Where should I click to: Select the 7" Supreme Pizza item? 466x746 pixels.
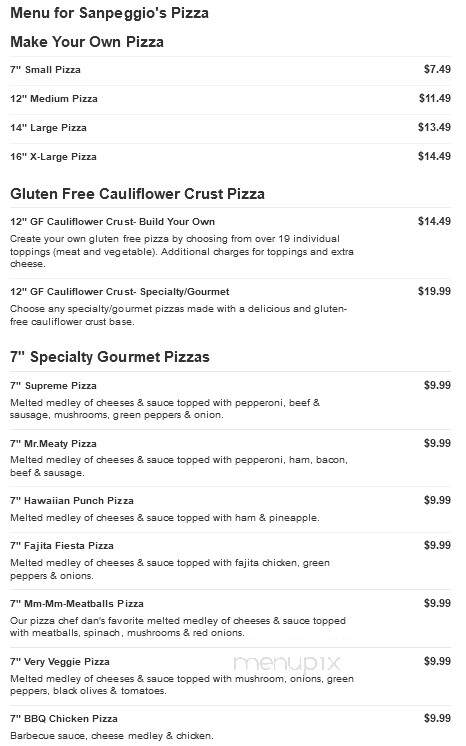coord(53,385)
